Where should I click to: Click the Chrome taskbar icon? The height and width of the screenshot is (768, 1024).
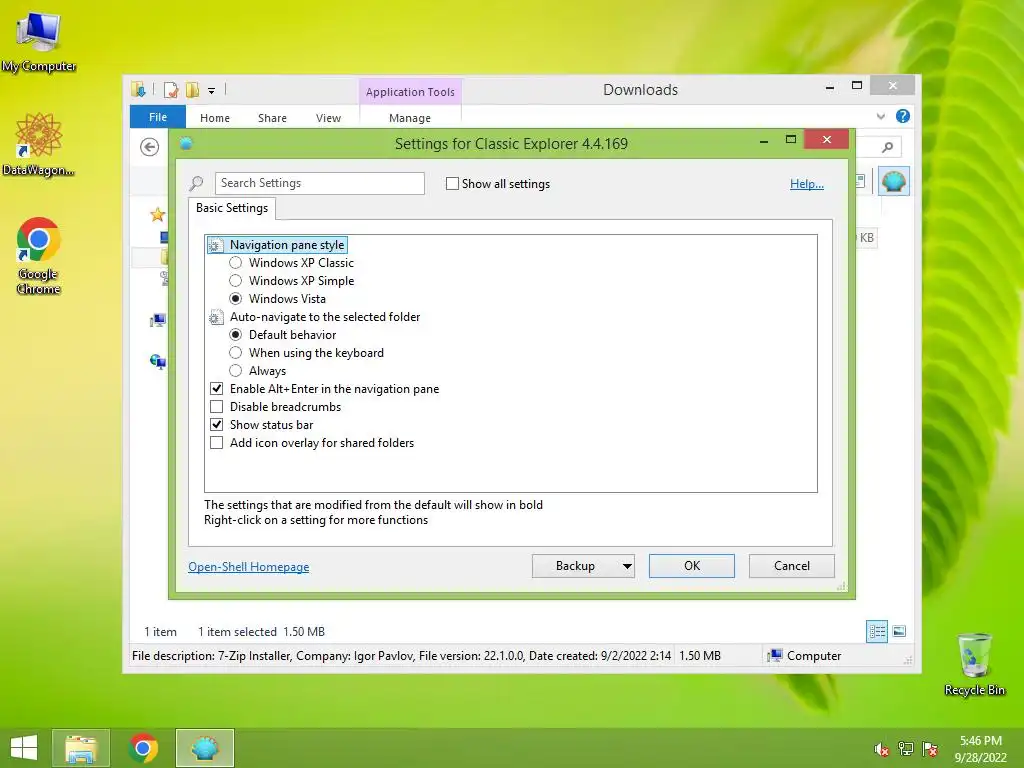pyautogui.click(x=143, y=748)
